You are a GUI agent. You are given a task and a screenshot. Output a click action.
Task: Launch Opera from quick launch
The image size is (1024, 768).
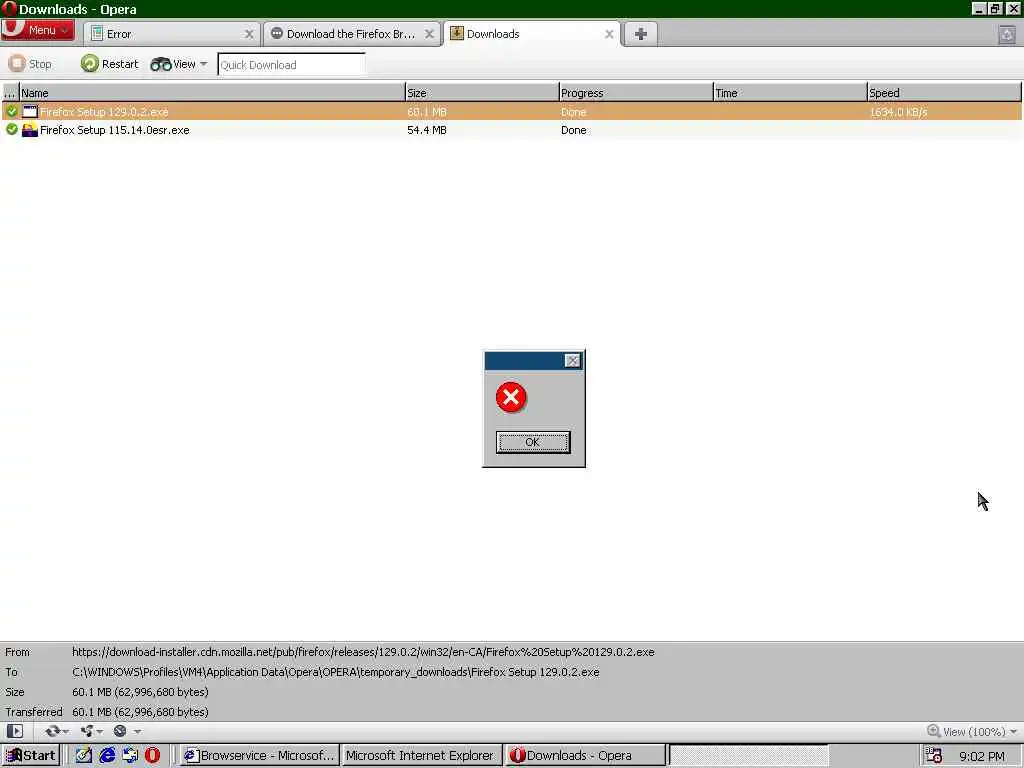point(153,755)
